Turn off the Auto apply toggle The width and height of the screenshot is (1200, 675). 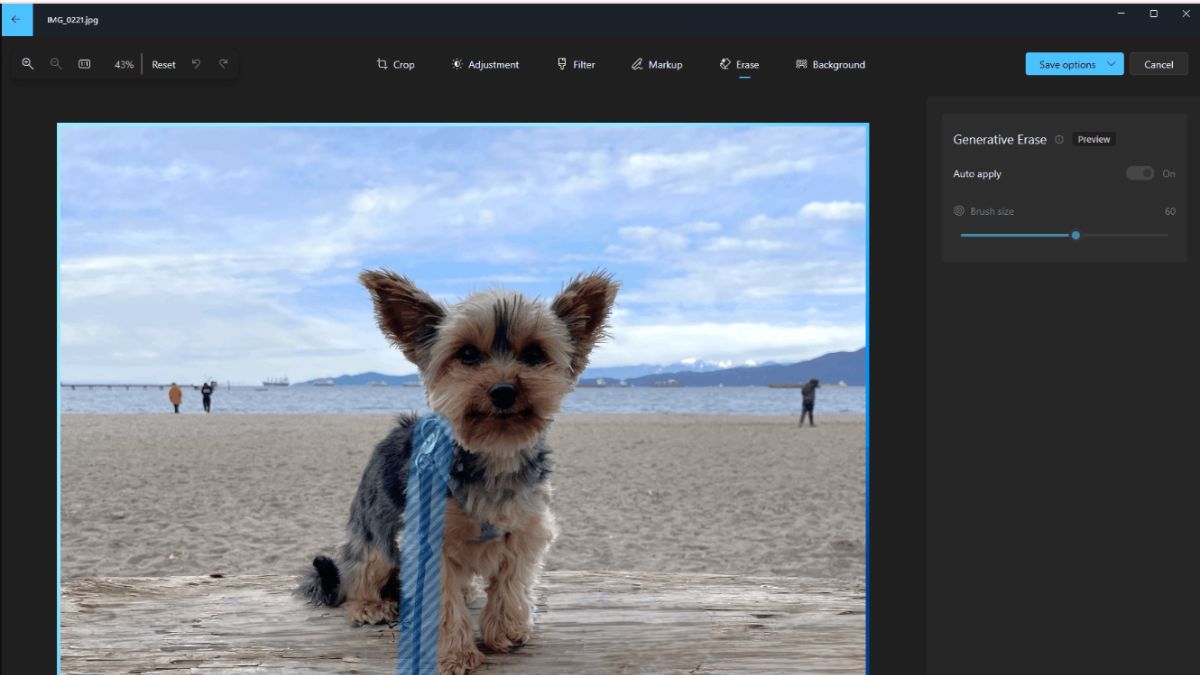coord(1139,173)
